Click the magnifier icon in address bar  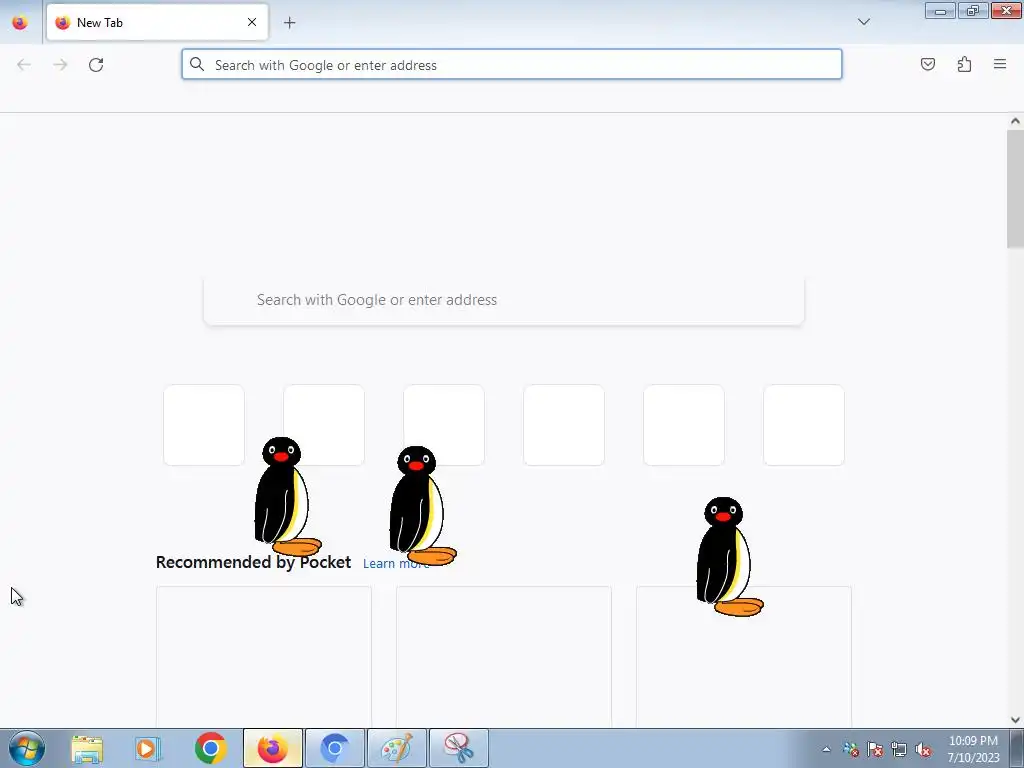pyautogui.click(x=197, y=64)
